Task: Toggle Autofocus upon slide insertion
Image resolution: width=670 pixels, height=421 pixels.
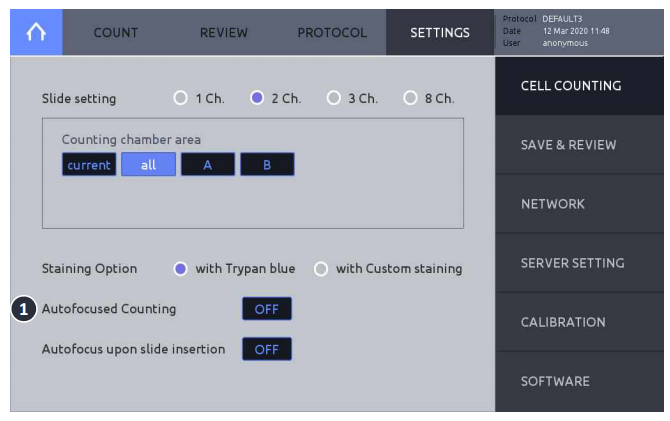Action: click(x=267, y=349)
